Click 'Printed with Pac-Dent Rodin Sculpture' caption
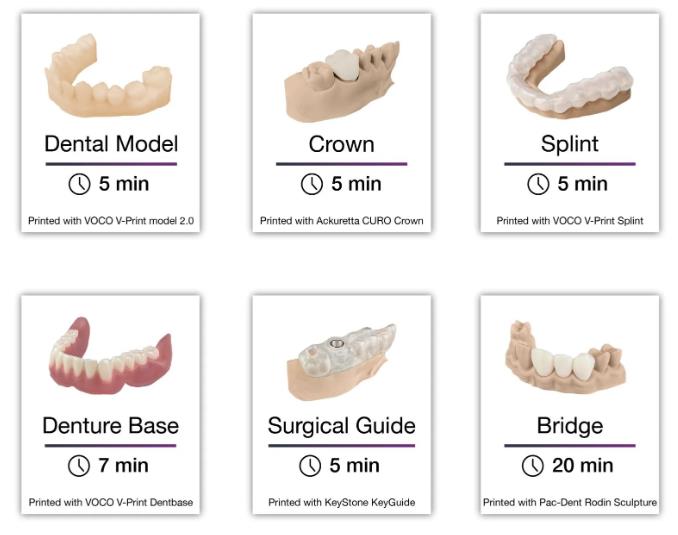678x535 pixels. [569, 502]
